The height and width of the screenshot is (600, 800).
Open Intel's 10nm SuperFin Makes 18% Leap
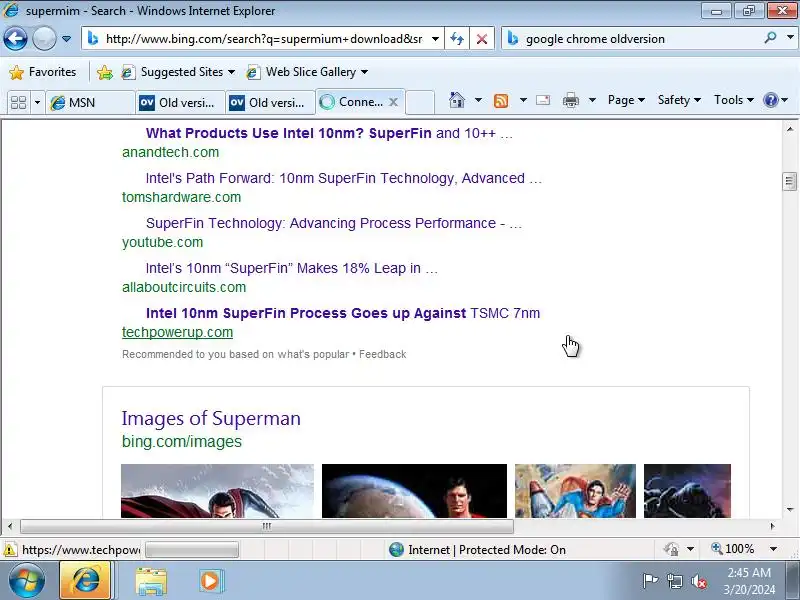[291, 268]
